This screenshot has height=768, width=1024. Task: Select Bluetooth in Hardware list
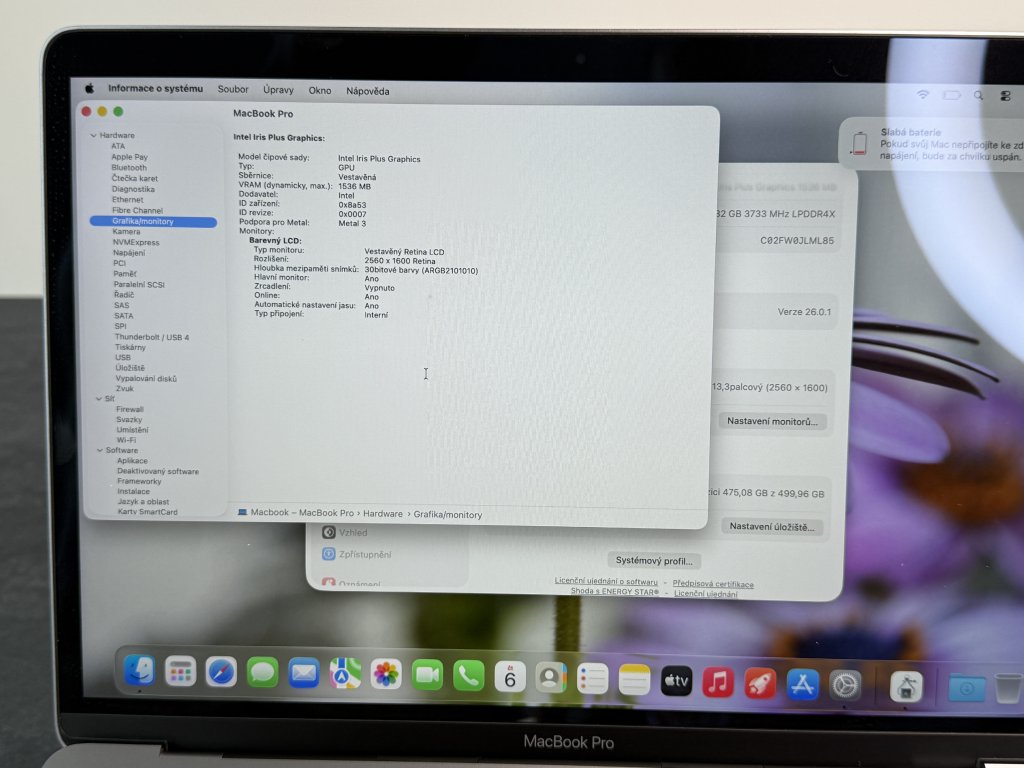pos(129,167)
